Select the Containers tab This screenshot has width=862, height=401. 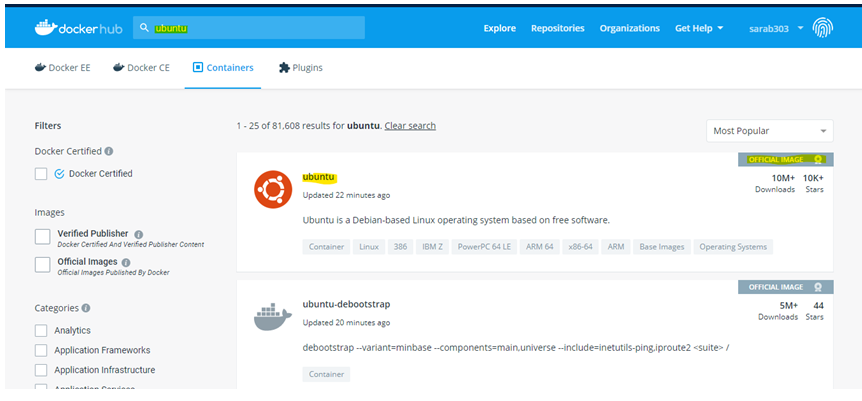coord(223,68)
